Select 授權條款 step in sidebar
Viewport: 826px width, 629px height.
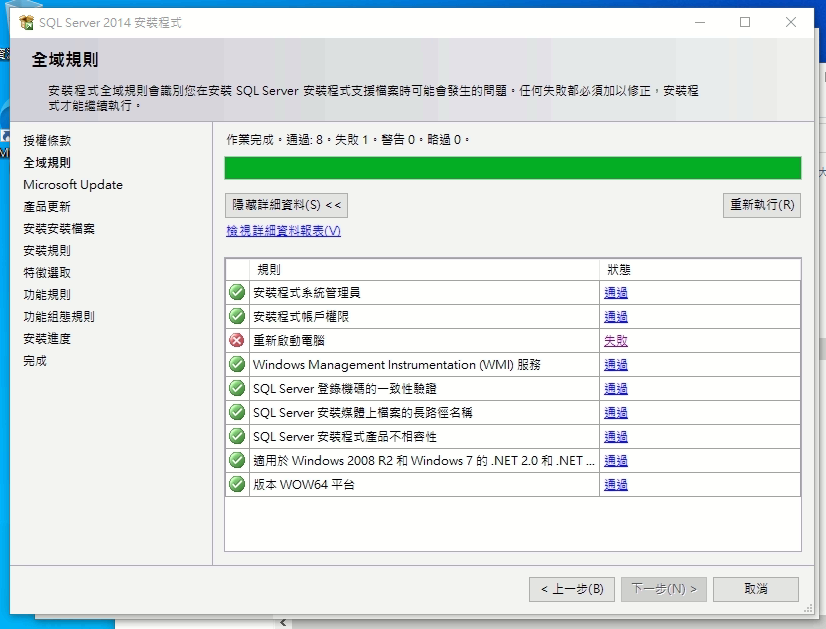pyautogui.click(x=47, y=141)
